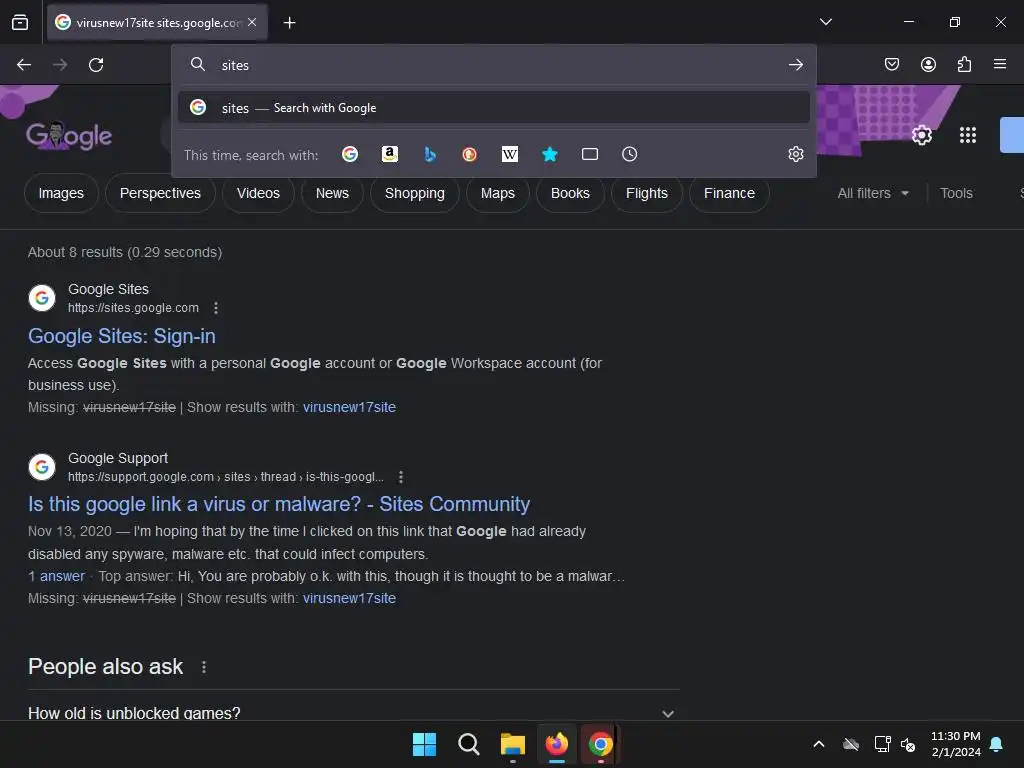1024x768 pixels.
Task: Open the clock showing 11:30 PM
Action: (955, 744)
